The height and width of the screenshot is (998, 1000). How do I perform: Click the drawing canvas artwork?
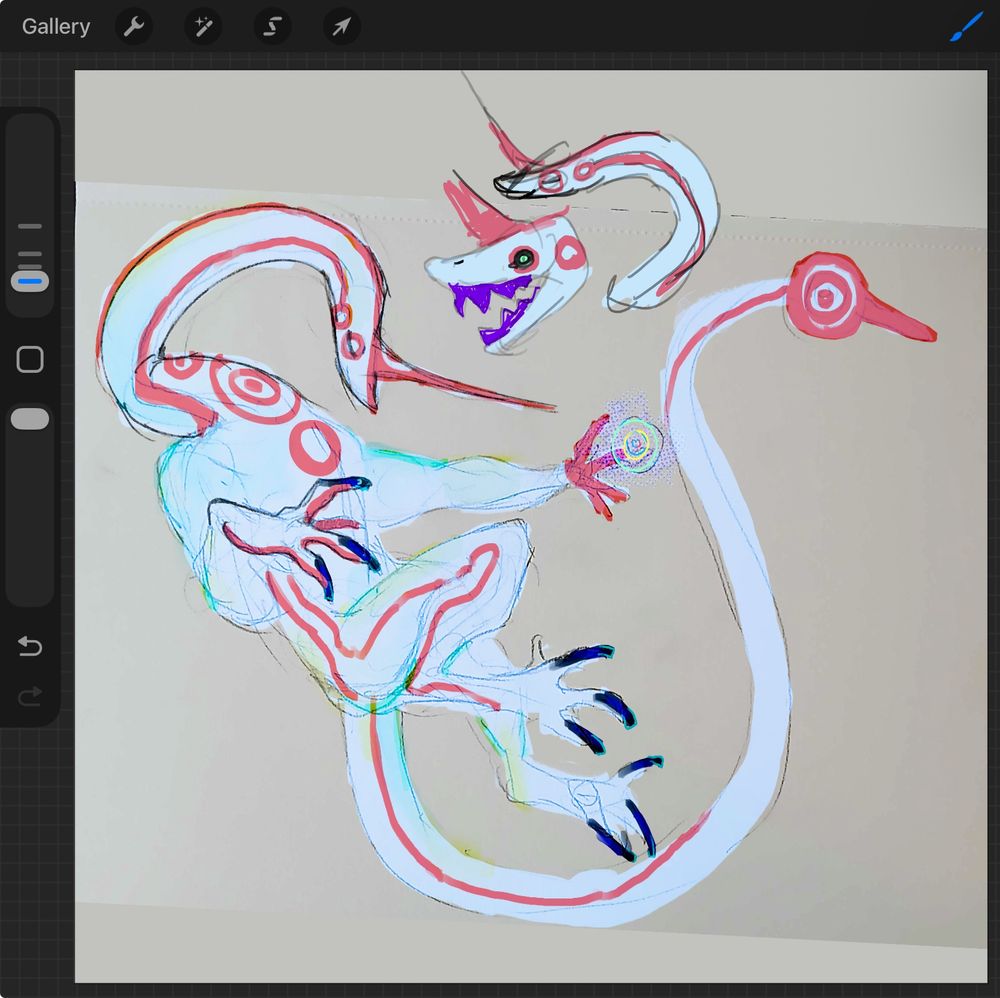(x=531, y=526)
